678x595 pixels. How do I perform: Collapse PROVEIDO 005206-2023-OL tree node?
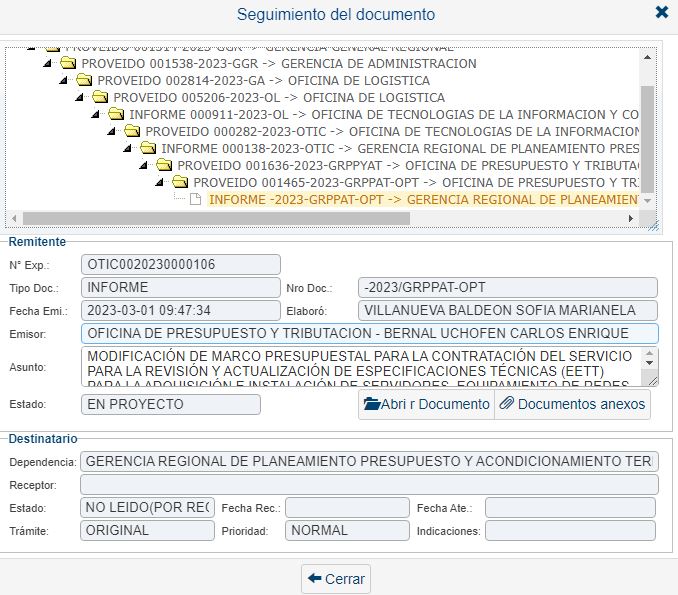(x=80, y=97)
